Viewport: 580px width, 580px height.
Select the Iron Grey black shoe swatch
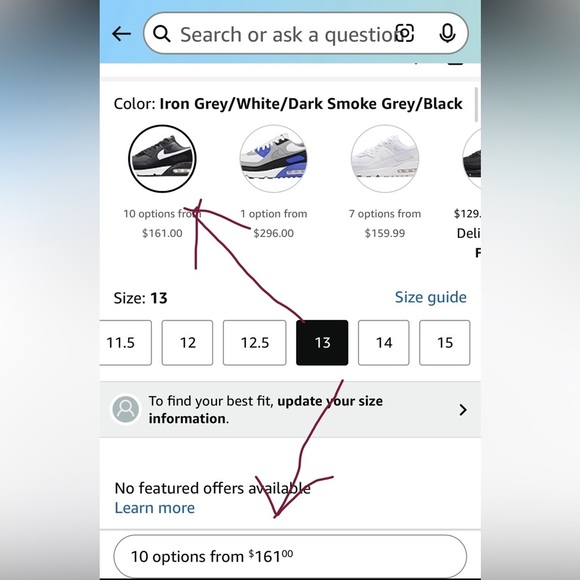coord(162,159)
